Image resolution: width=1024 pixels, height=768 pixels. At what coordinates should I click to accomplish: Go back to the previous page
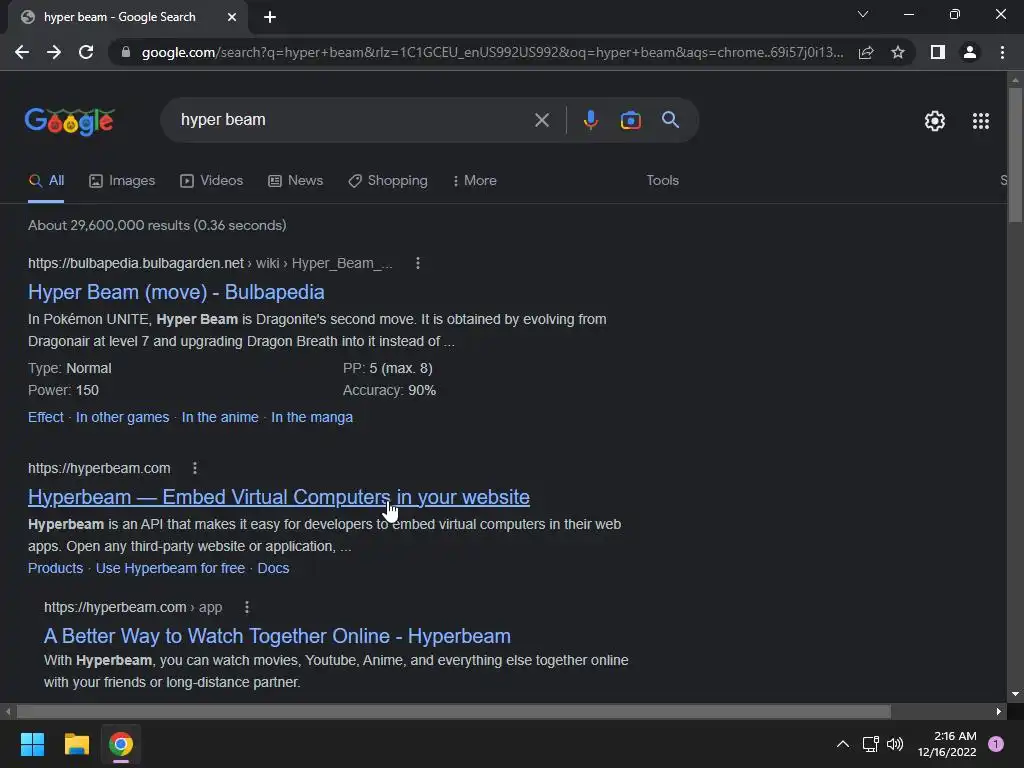click(22, 52)
